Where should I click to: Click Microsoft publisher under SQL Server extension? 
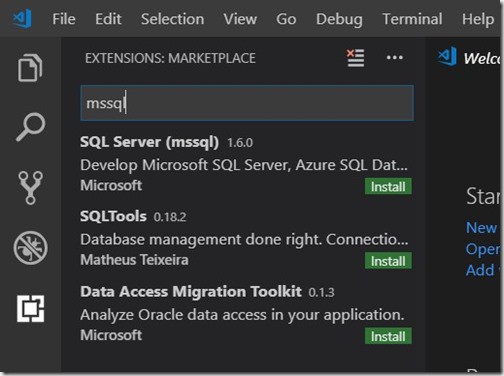click(x=111, y=185)
